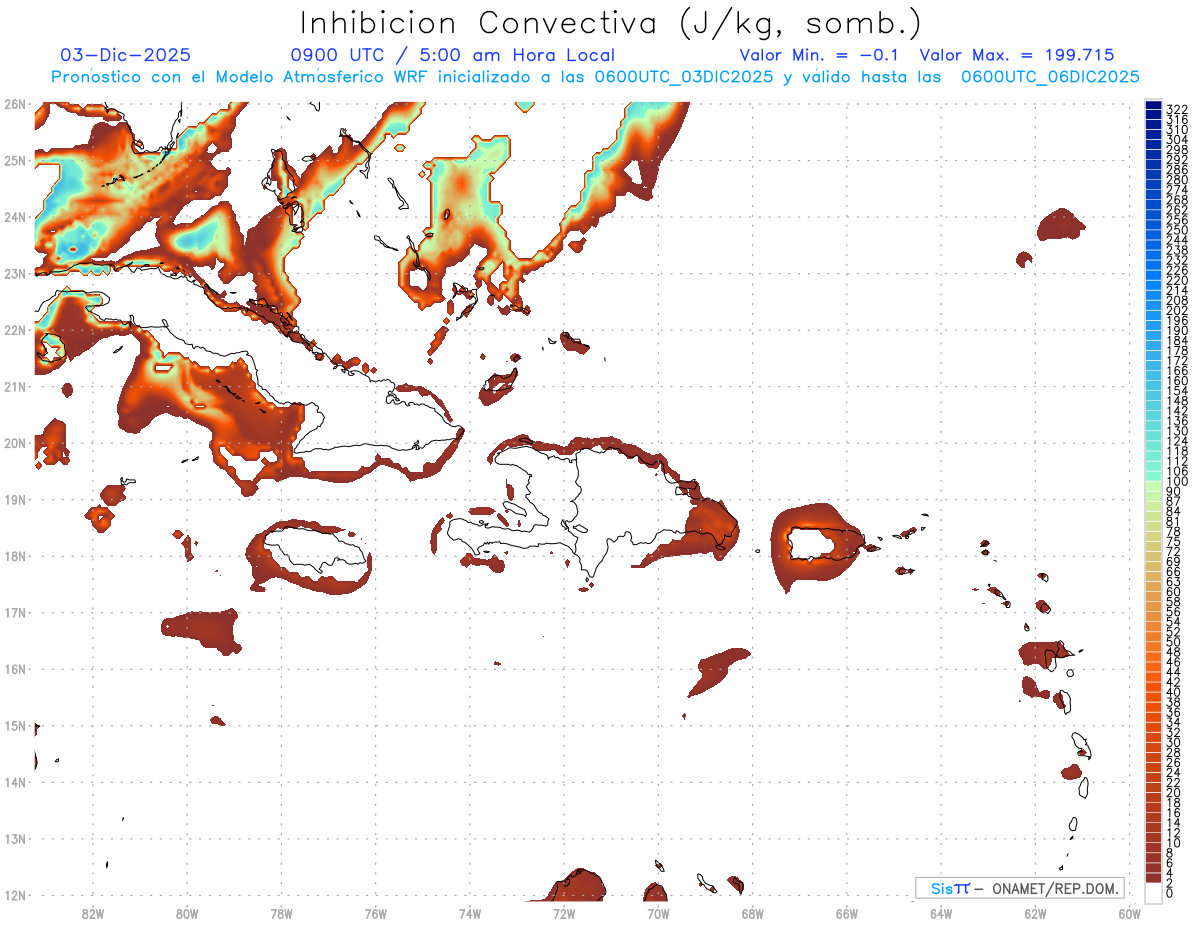Viewport: 1200px width, 927px height.
Task: Click the colorbar value "100"
Action: pyautogui.click(x=1177, y=482)
